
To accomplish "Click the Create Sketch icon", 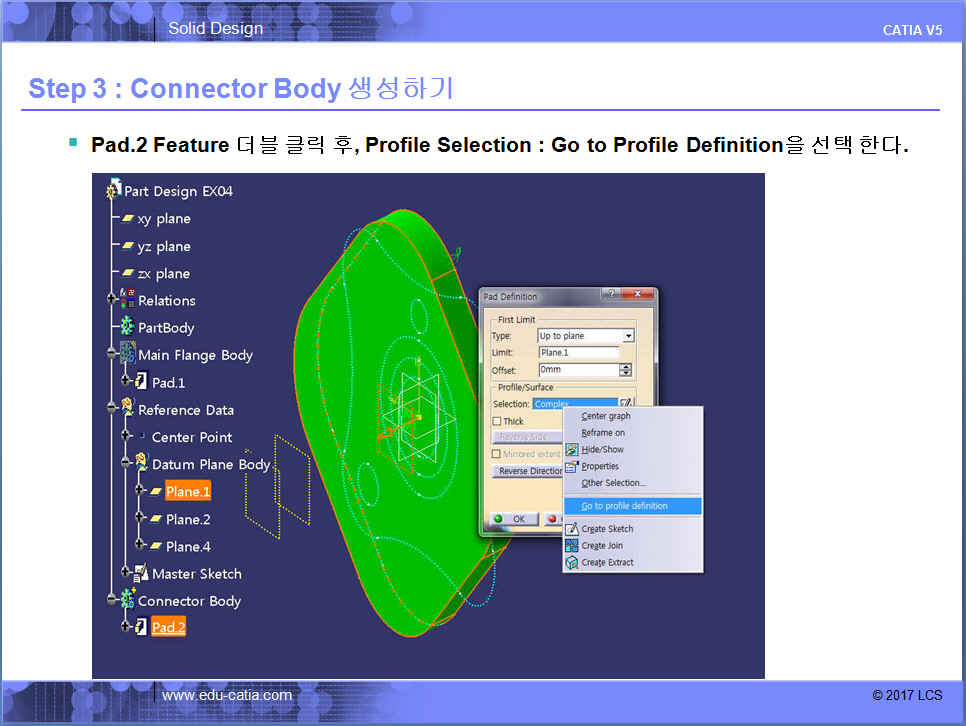I will [572, 529].
